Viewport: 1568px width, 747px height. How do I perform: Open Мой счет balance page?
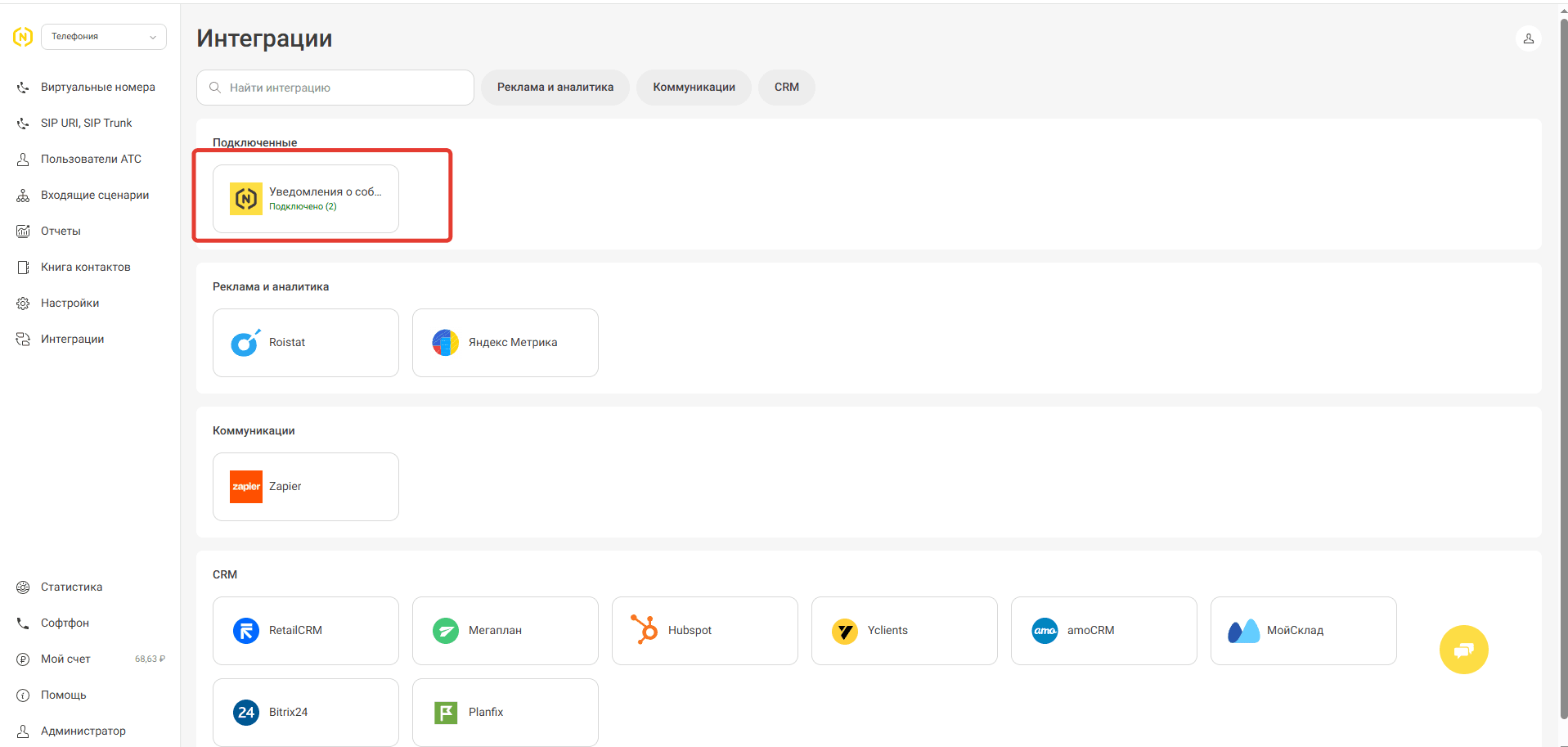click(65, 659)
